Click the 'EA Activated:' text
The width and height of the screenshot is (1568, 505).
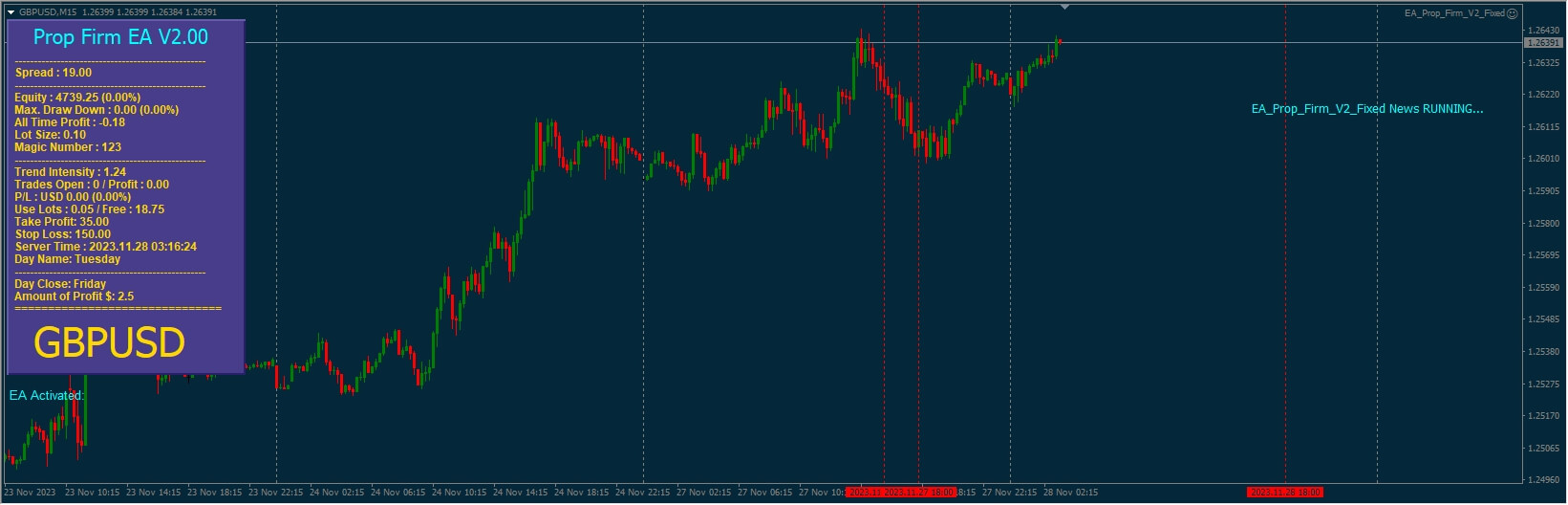pyautogui.click(x=47, y=395)
